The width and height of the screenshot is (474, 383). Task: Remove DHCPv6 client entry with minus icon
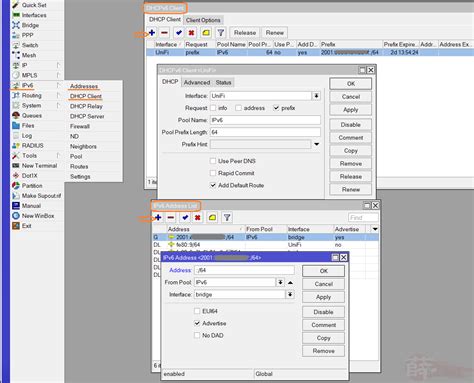click(164, 33)
